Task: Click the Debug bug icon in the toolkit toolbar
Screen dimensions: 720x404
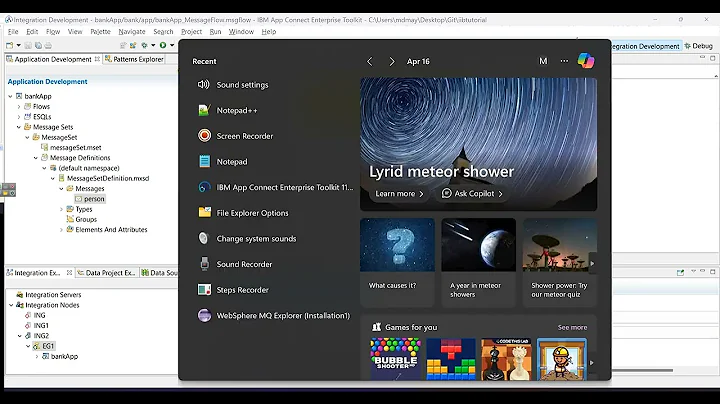Action: (144, 45)
